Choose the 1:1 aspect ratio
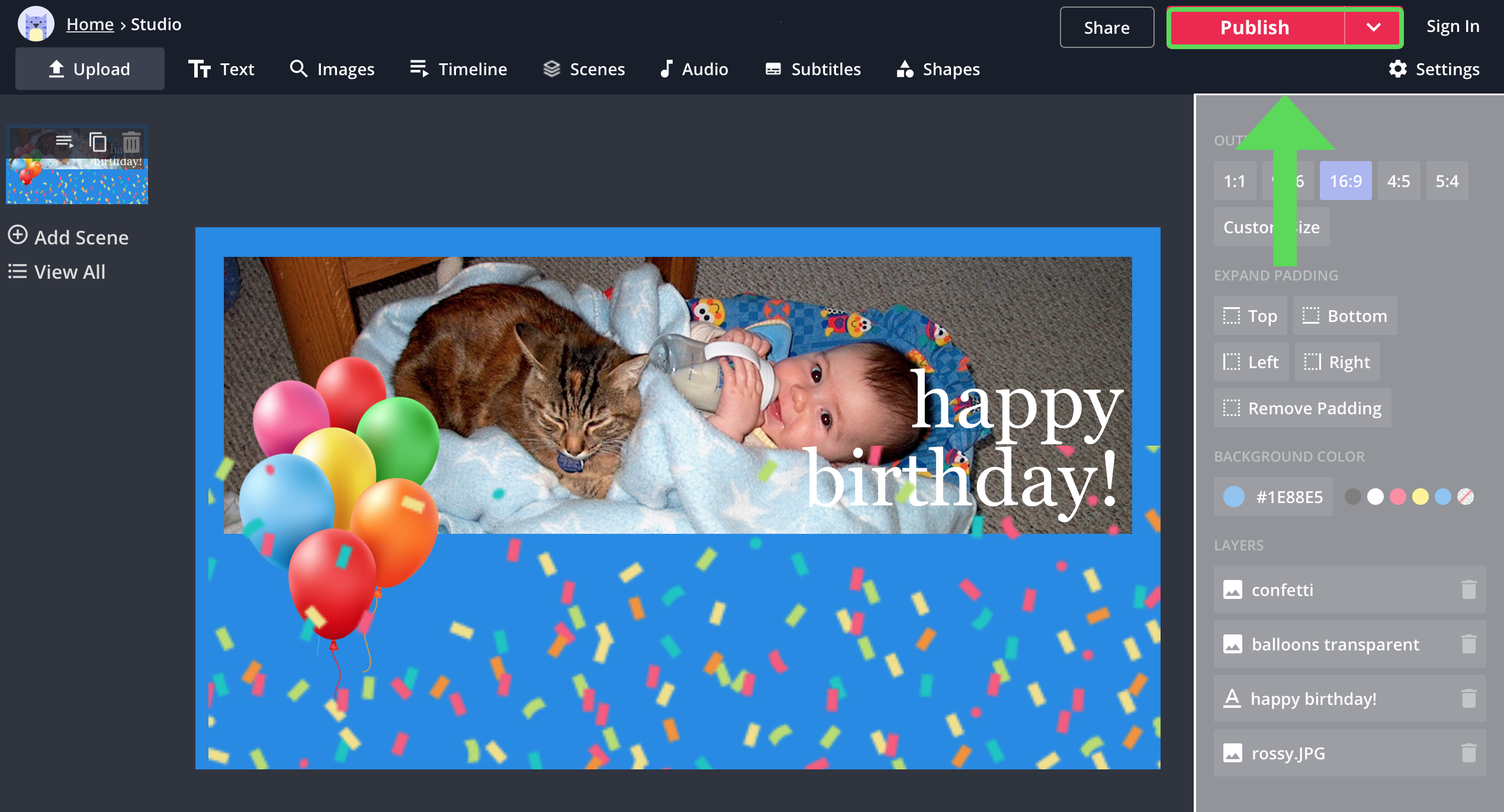 [x=1235, y=181]
